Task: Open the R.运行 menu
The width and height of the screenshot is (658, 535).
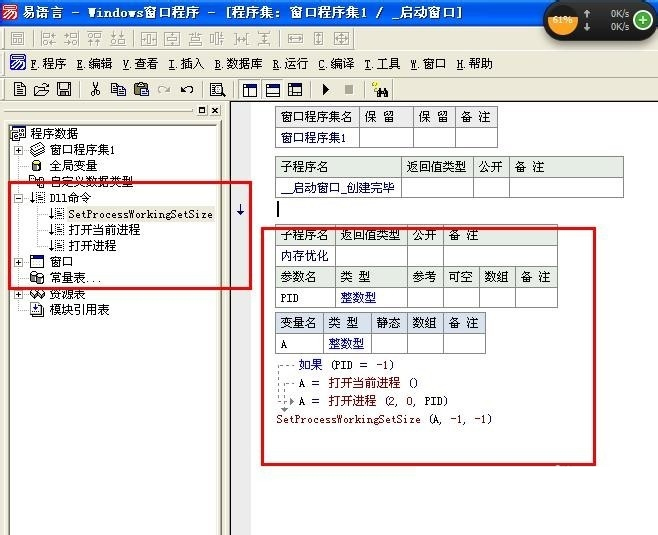Action: tap(290, 64)
